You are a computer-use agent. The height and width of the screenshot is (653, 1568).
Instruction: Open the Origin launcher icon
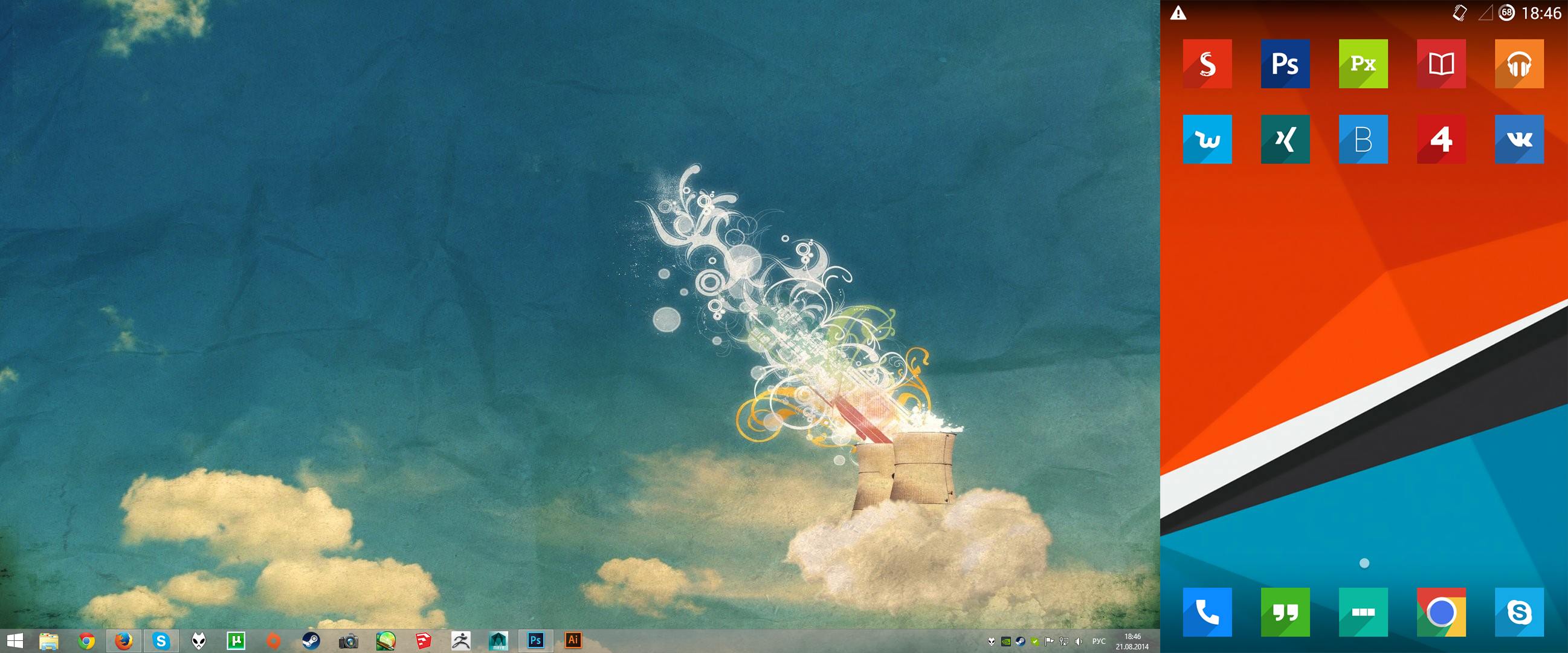point(273,640)
